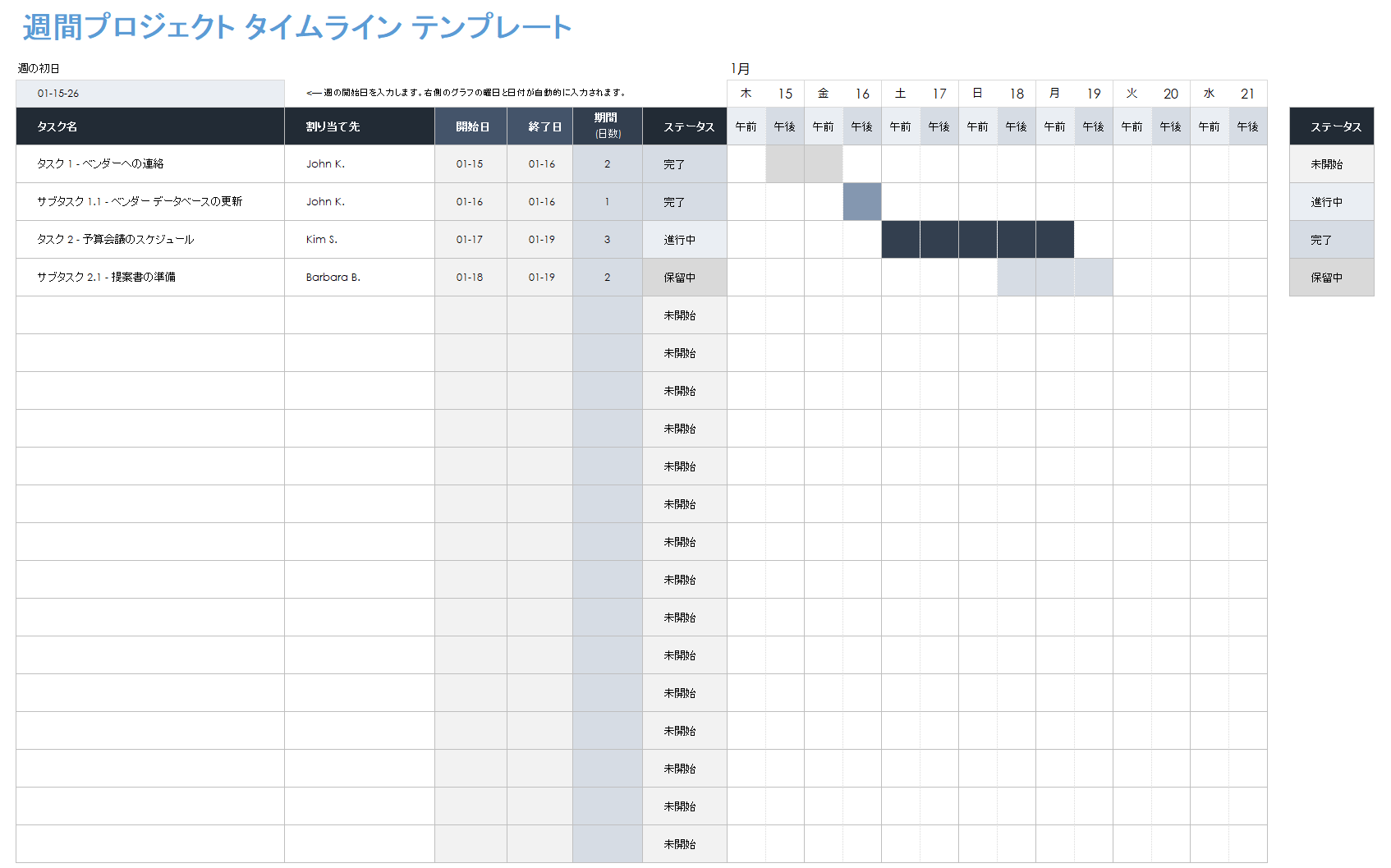
Task: Select end date 01-19 in タスク 2 row
Action: point(540,240)
